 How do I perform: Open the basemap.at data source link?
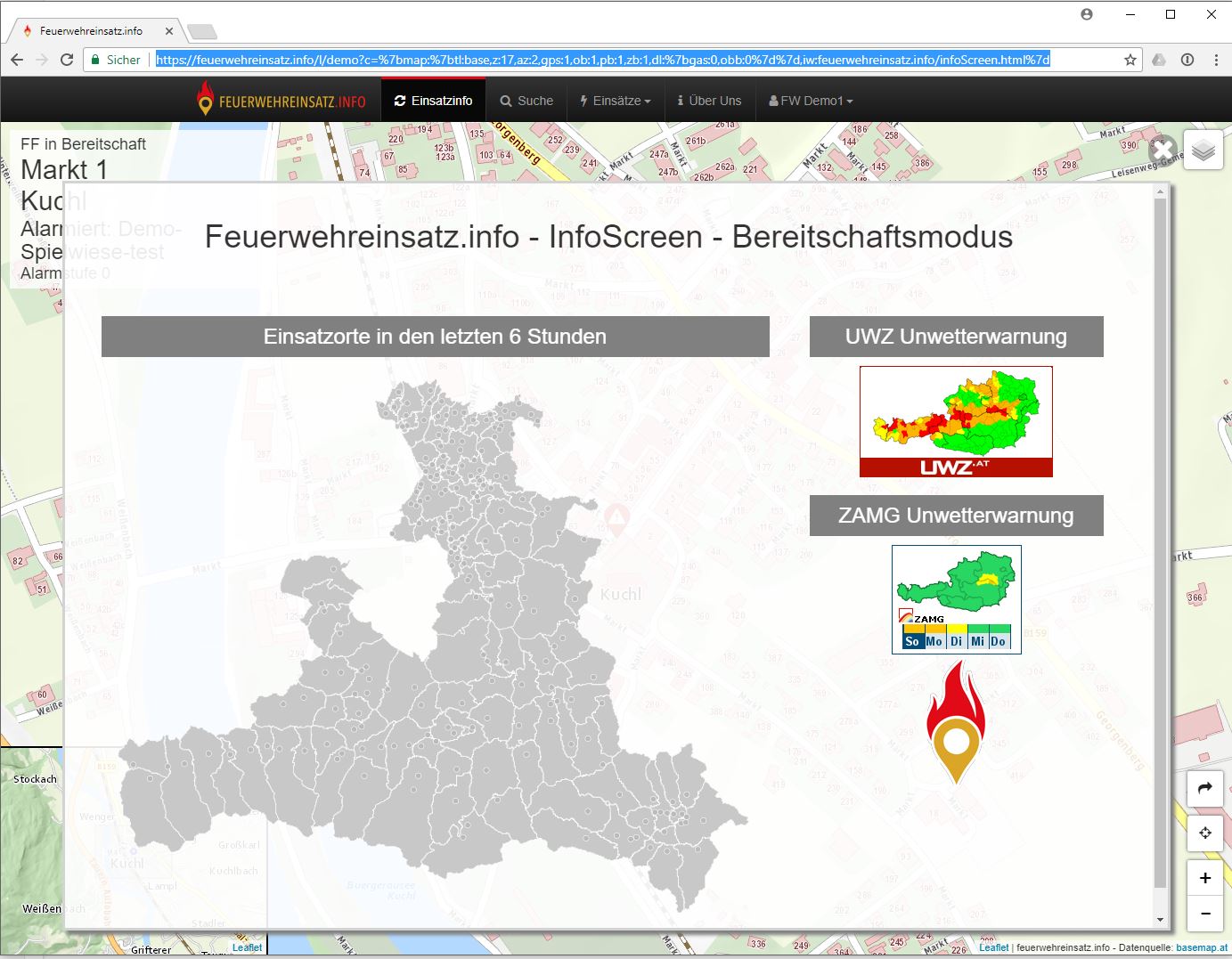(1202, 947)
